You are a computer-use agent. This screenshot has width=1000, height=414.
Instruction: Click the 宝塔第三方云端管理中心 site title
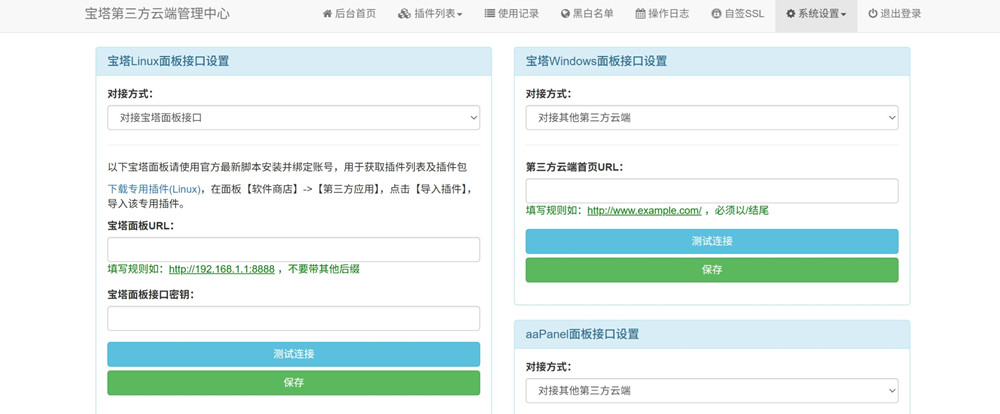157,14
